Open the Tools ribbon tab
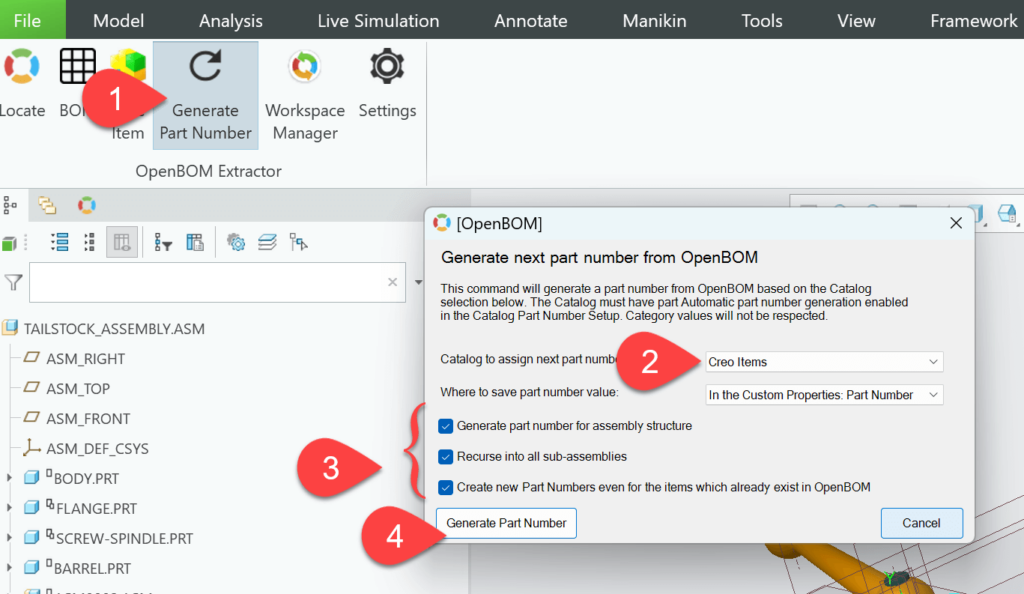This screenshot has height=594, width=1024. (x=761, y=21)
